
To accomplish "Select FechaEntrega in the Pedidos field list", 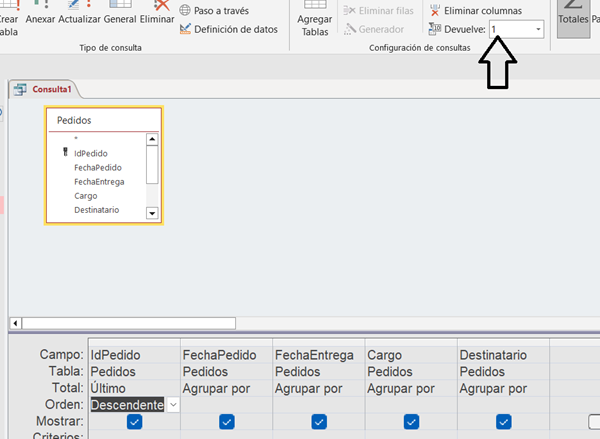I will pos(97,182).
